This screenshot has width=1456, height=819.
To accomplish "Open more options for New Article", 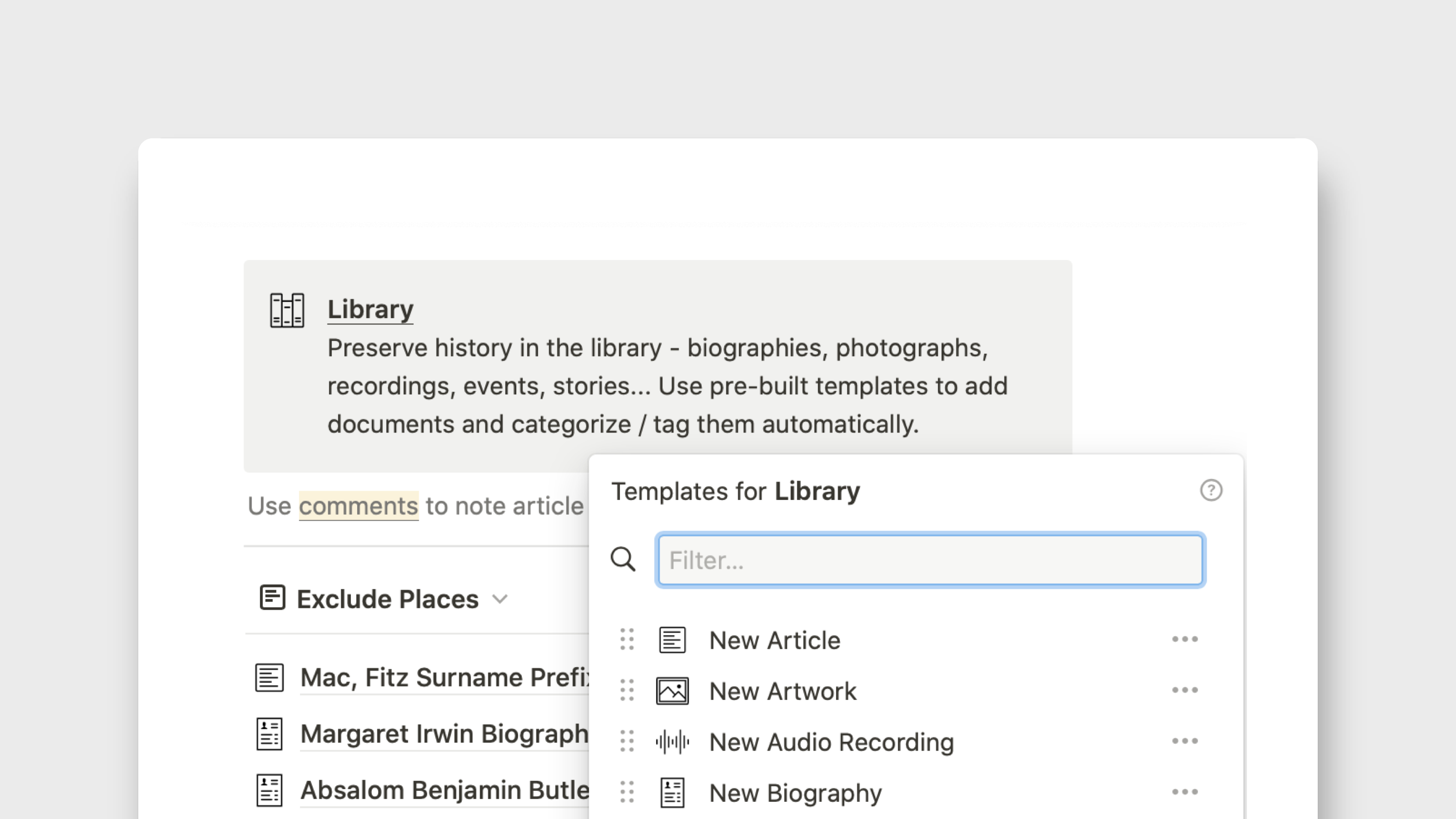I will point(1185,639).
